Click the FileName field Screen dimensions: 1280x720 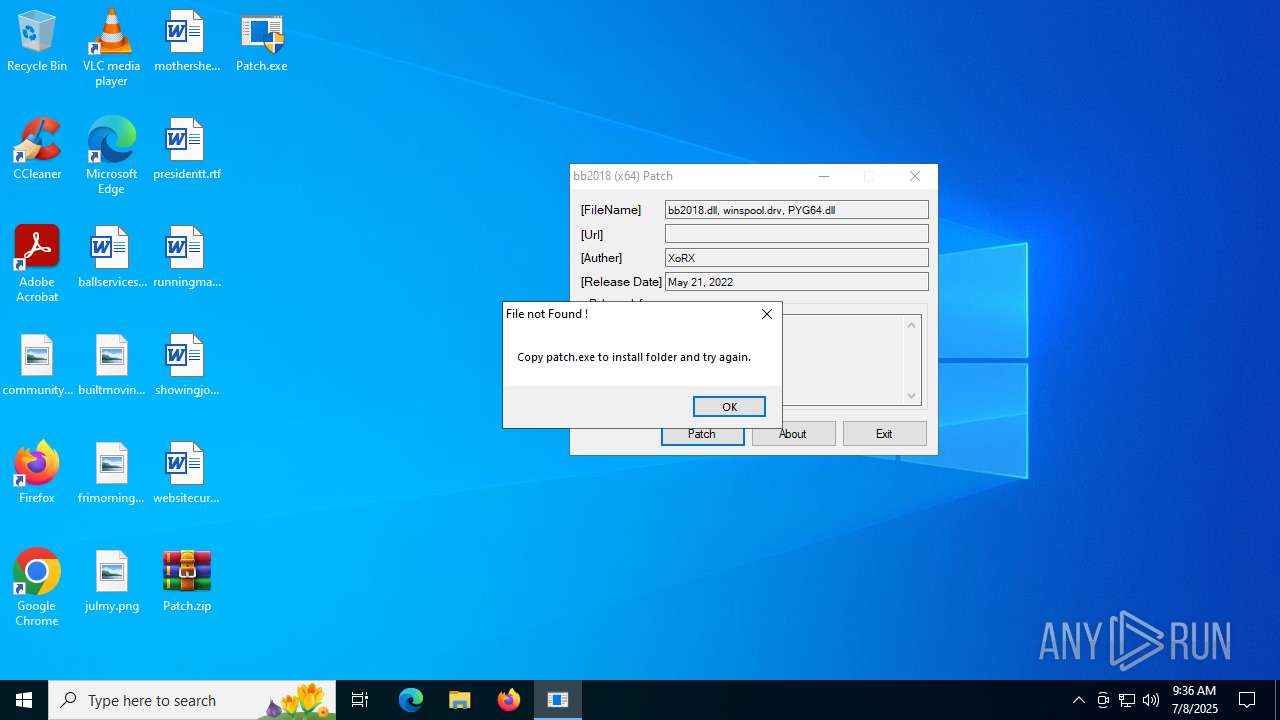pos(797,210)
